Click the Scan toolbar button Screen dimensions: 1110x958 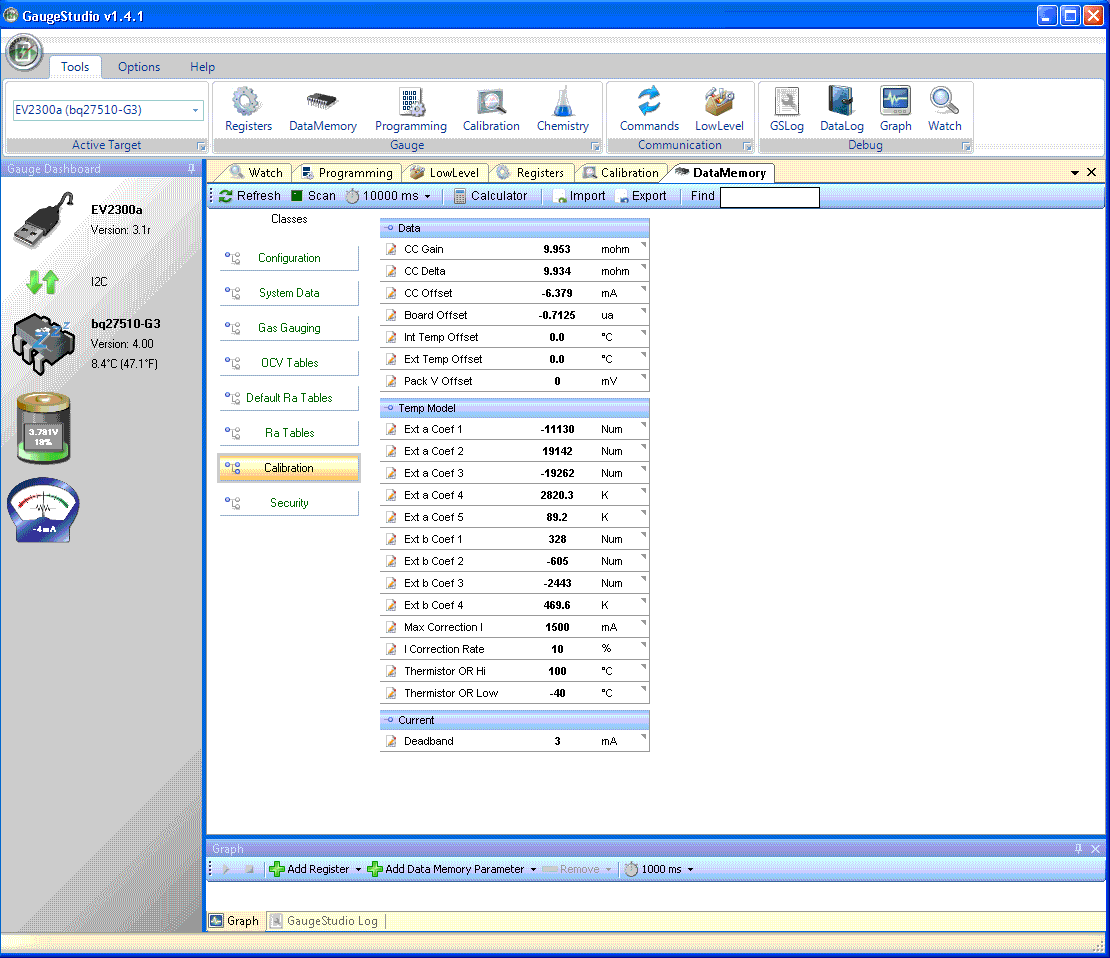point(313,196)
